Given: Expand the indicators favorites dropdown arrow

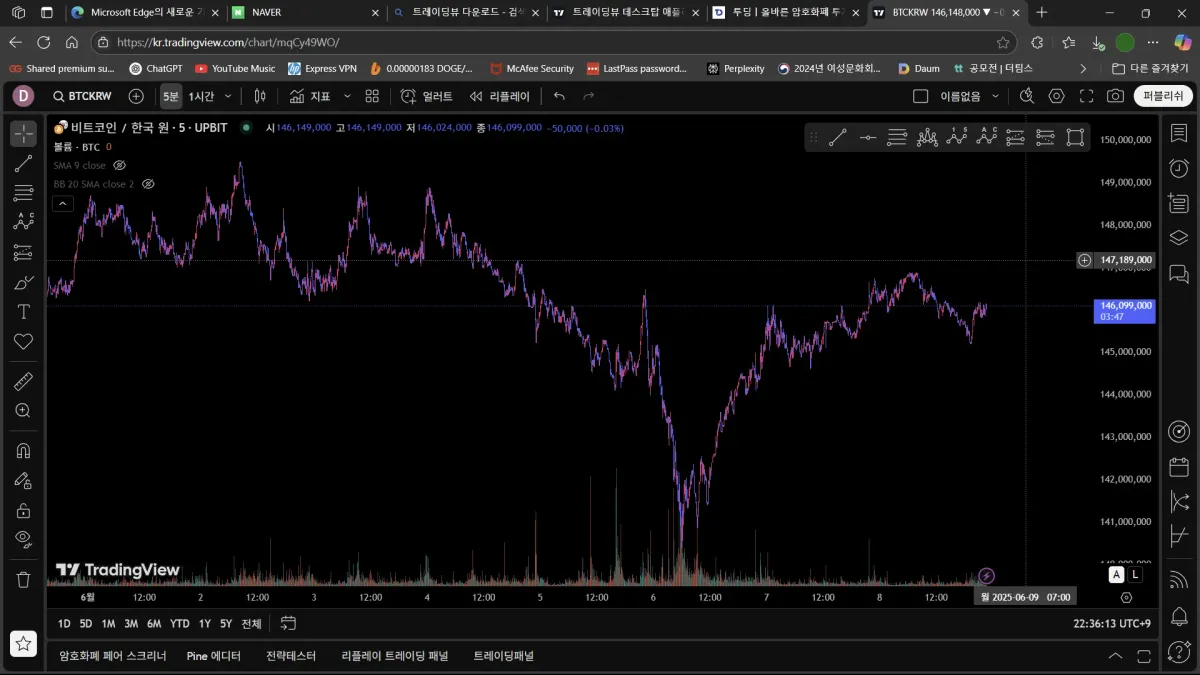Looking at the screenshot, I should [347, 96].
